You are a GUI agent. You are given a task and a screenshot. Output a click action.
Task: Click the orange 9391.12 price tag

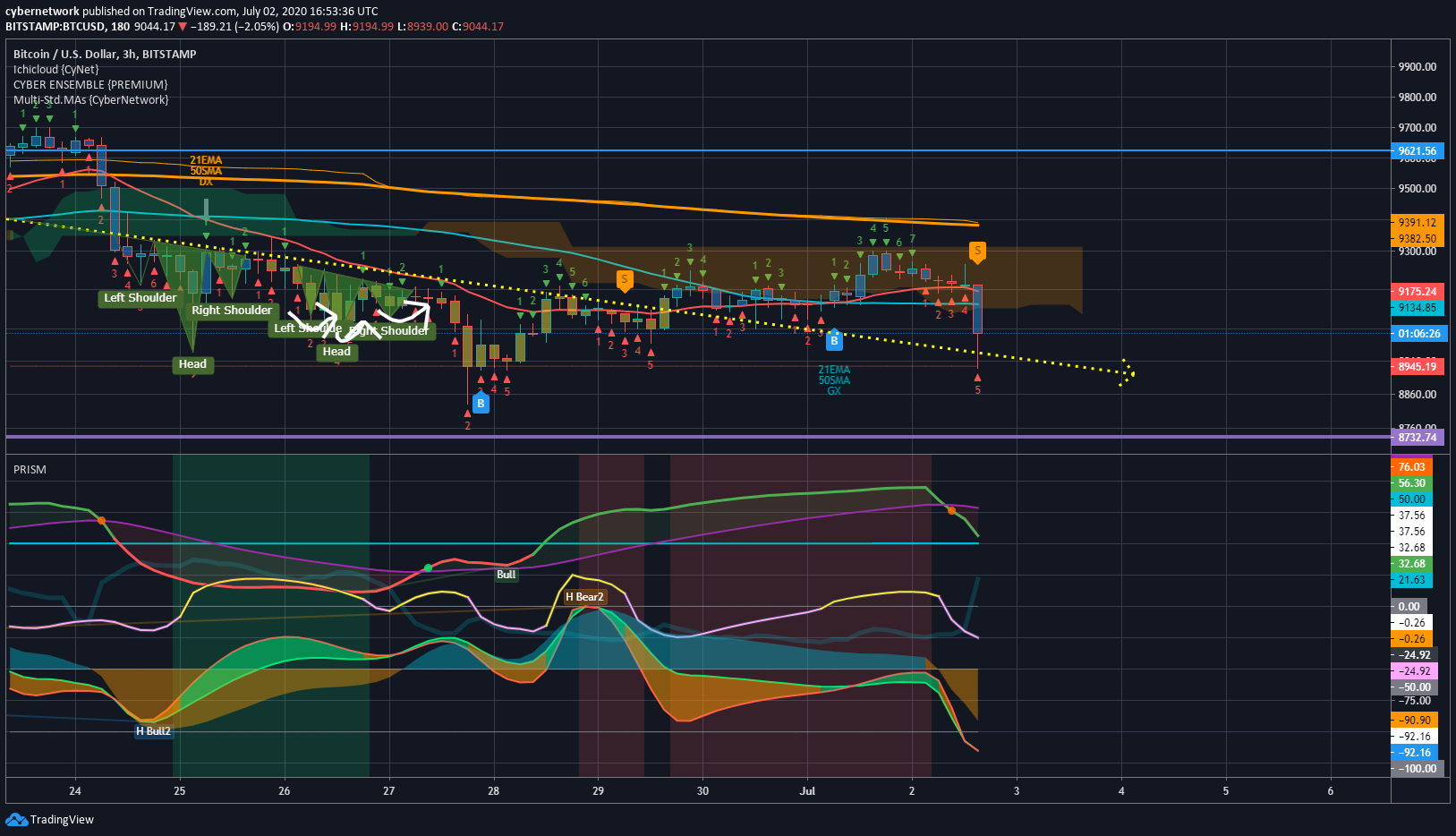coord(1417,223)
